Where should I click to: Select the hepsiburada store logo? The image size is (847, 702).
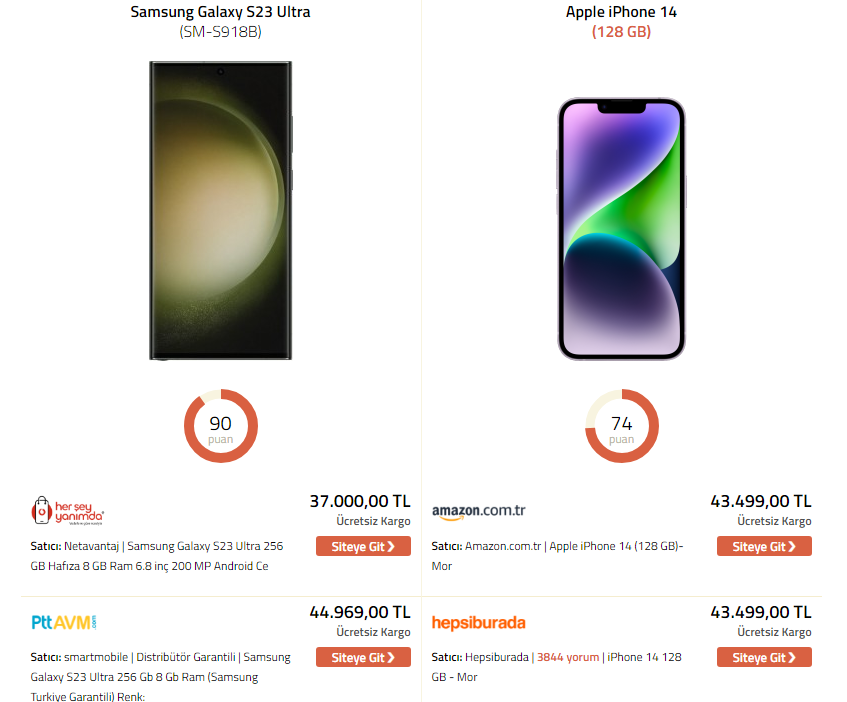(478, 622)
